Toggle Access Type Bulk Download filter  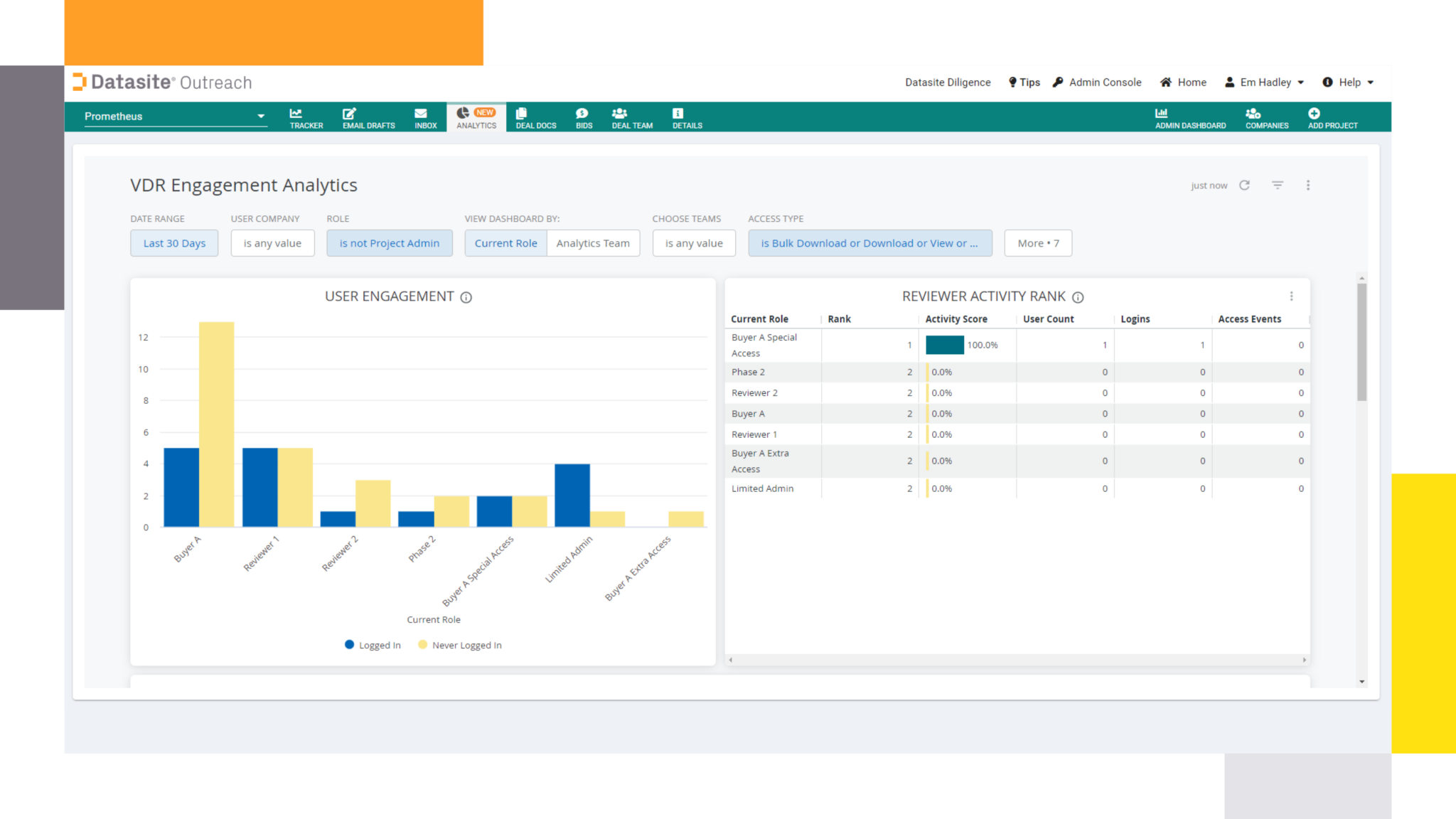click(x=869, y=243)
